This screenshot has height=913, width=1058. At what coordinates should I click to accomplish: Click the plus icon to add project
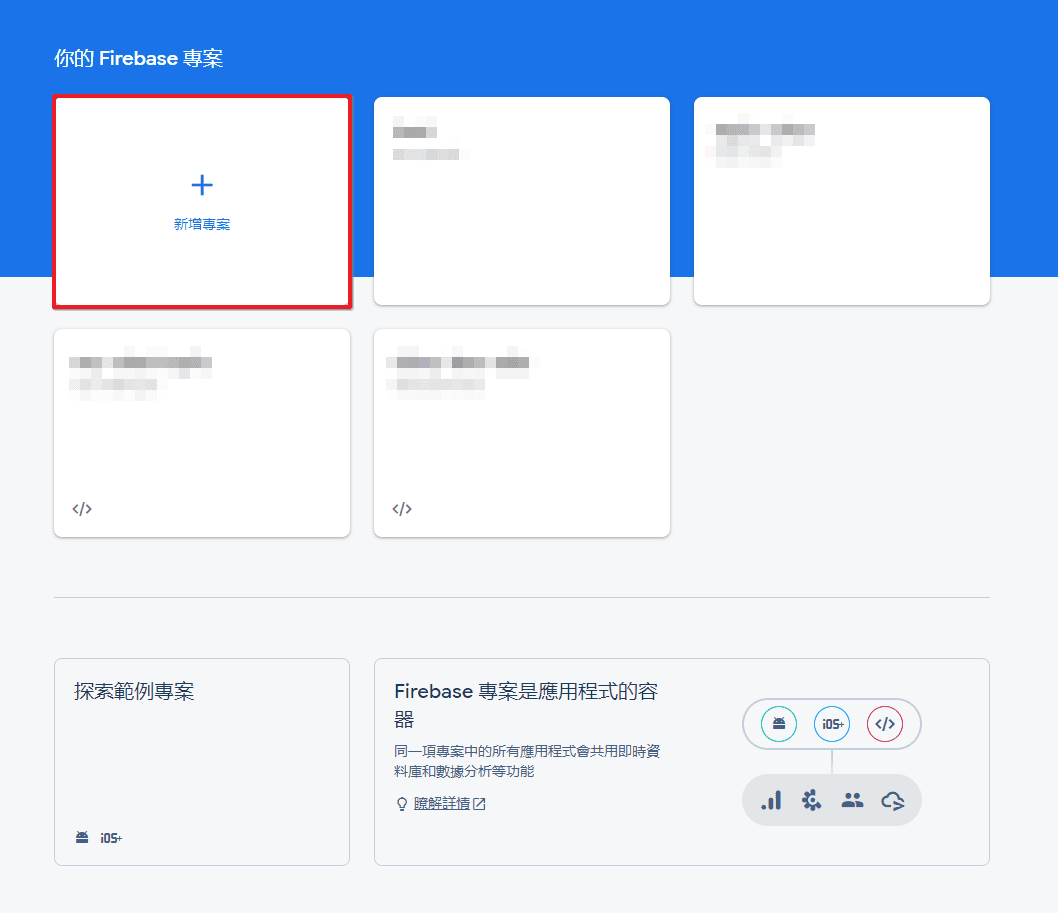tap(202, 185)
